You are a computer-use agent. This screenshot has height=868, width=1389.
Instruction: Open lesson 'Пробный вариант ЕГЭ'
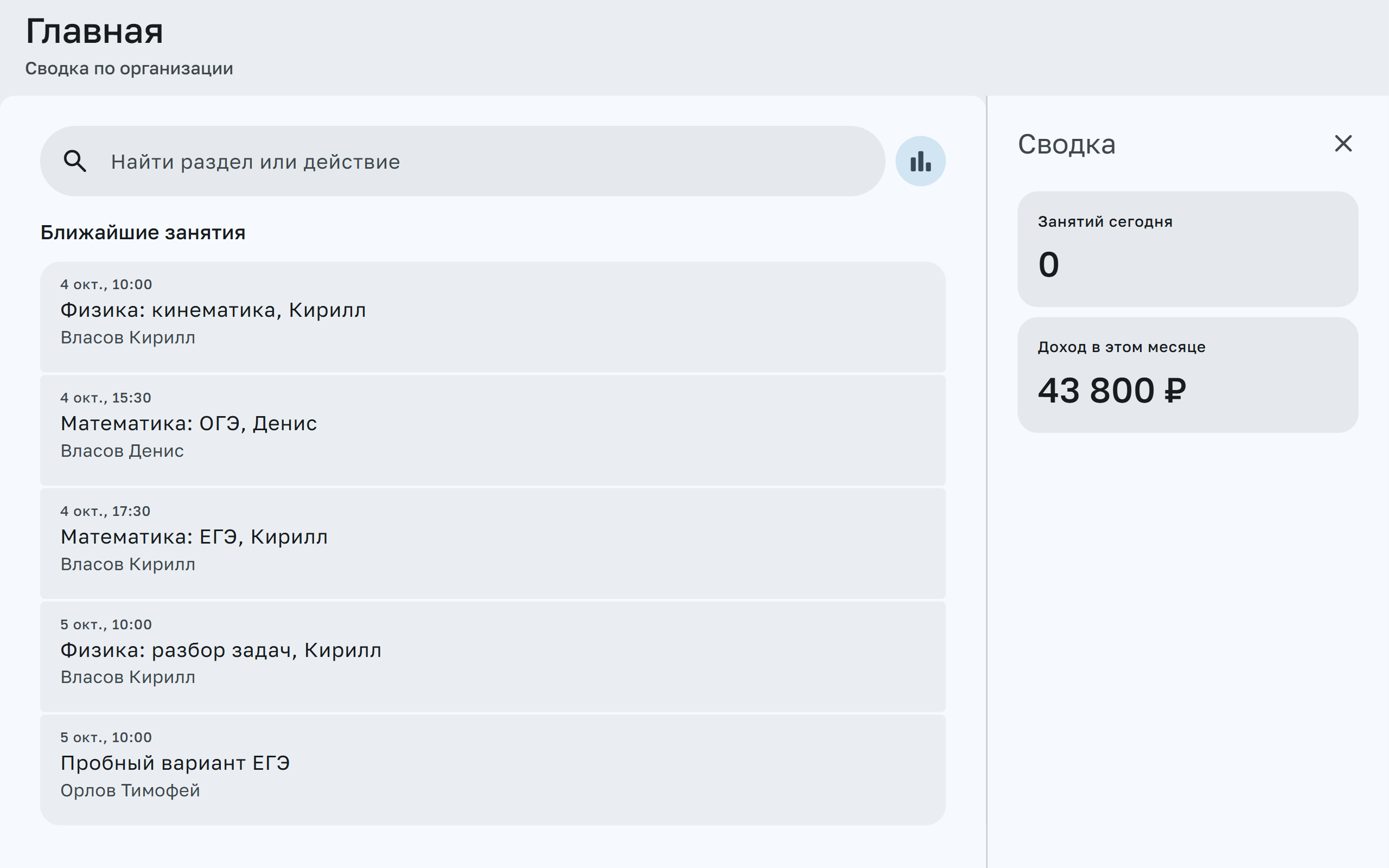(x=493, y=769)
